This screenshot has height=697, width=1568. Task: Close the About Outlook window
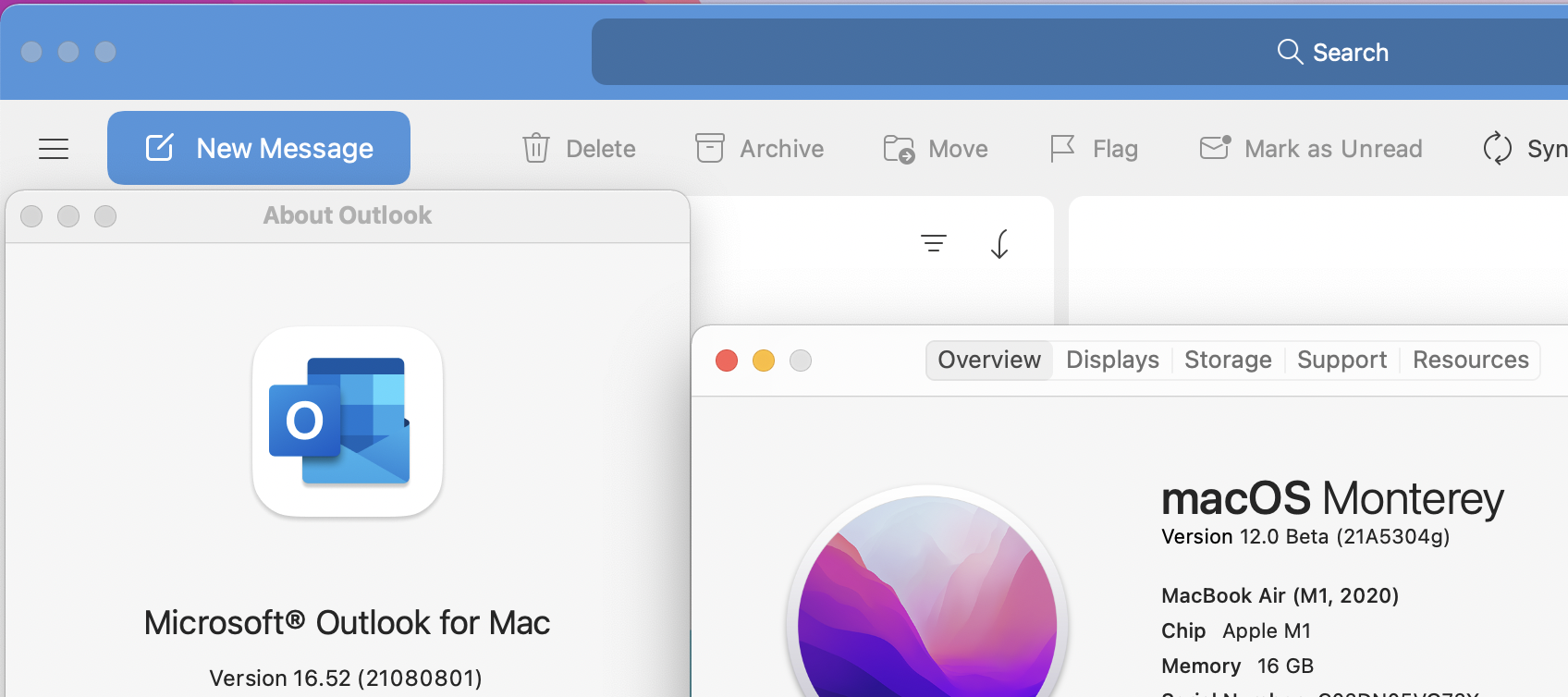click(31, 216)
